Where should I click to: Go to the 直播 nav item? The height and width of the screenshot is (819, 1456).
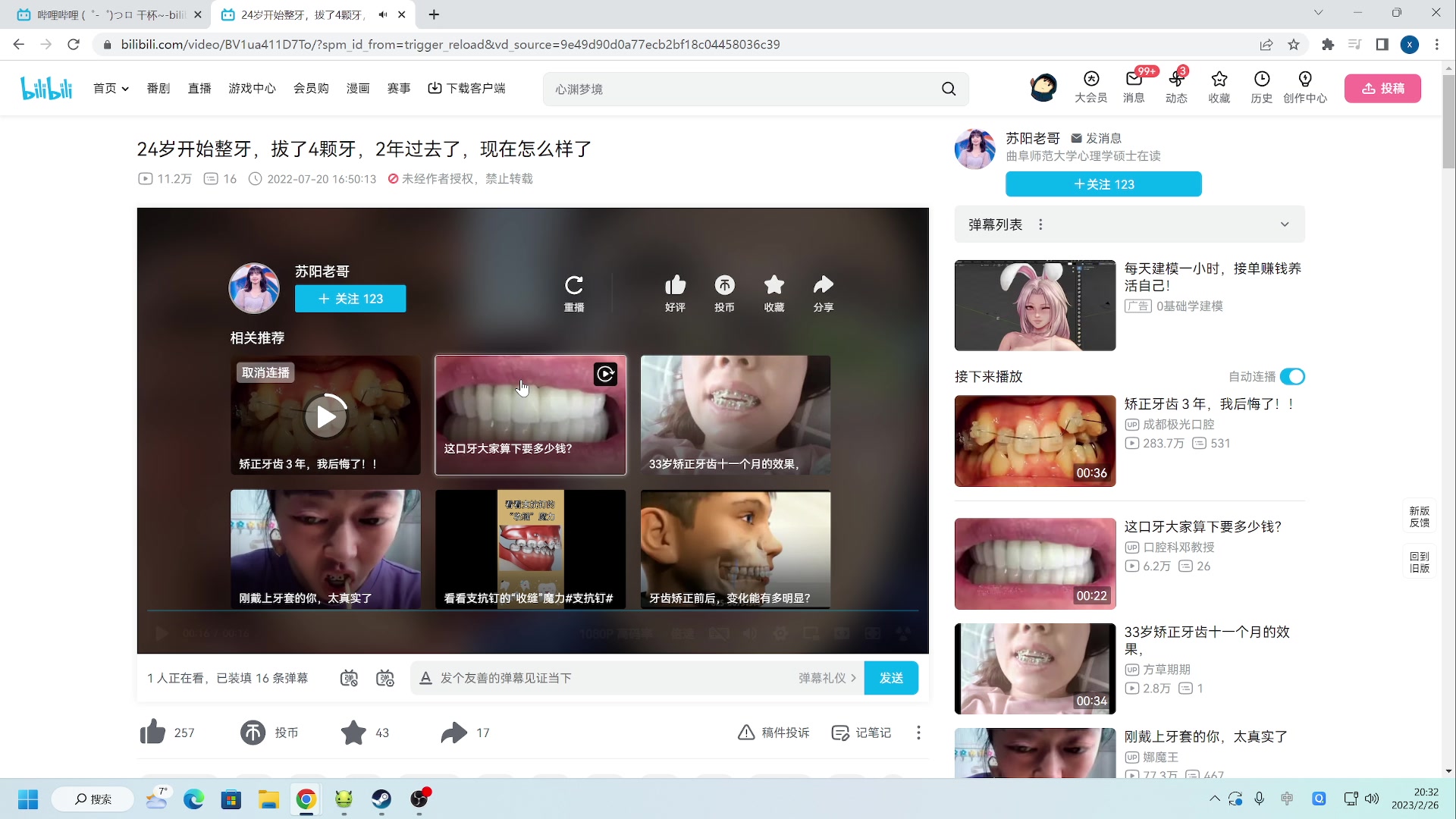[199, 89]
